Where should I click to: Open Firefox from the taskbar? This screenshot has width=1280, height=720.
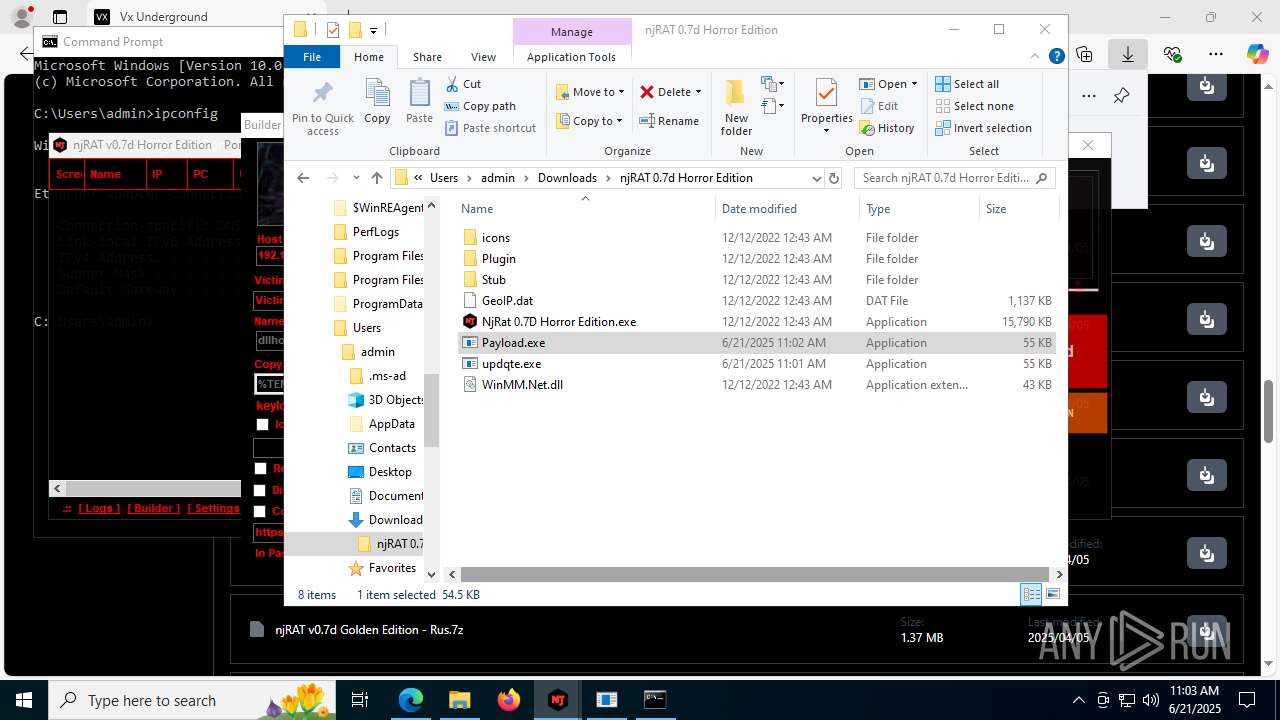pyautogui.click(x=509, y=700)
